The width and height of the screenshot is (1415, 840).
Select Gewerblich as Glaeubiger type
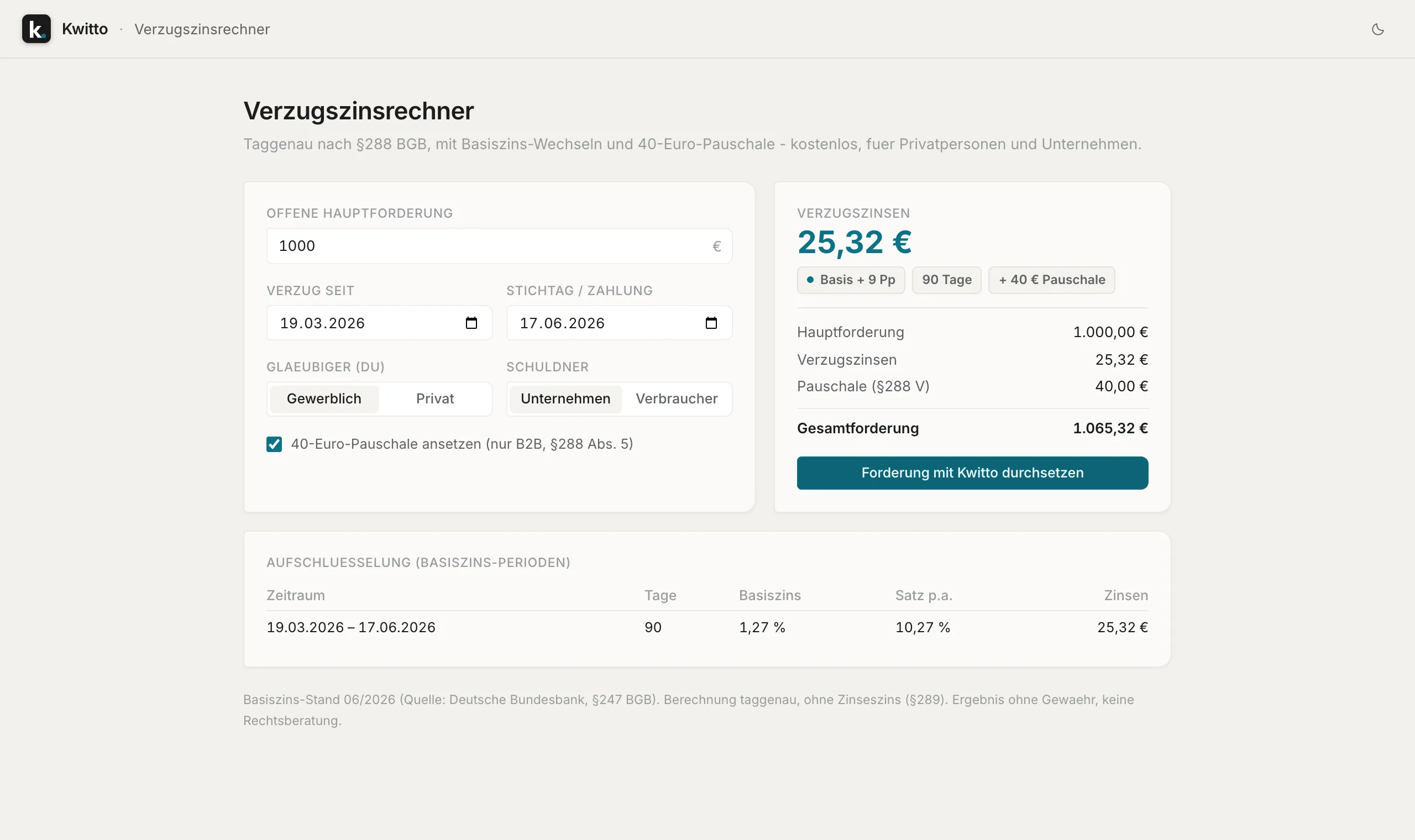tap(324, 398)
